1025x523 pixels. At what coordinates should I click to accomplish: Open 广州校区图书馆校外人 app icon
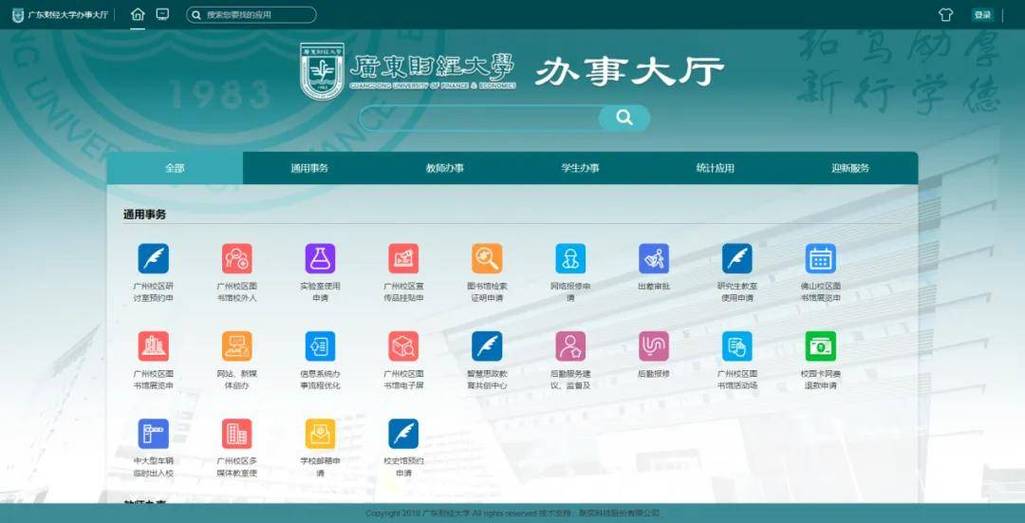pyautogui.click(x=237, y=258)
